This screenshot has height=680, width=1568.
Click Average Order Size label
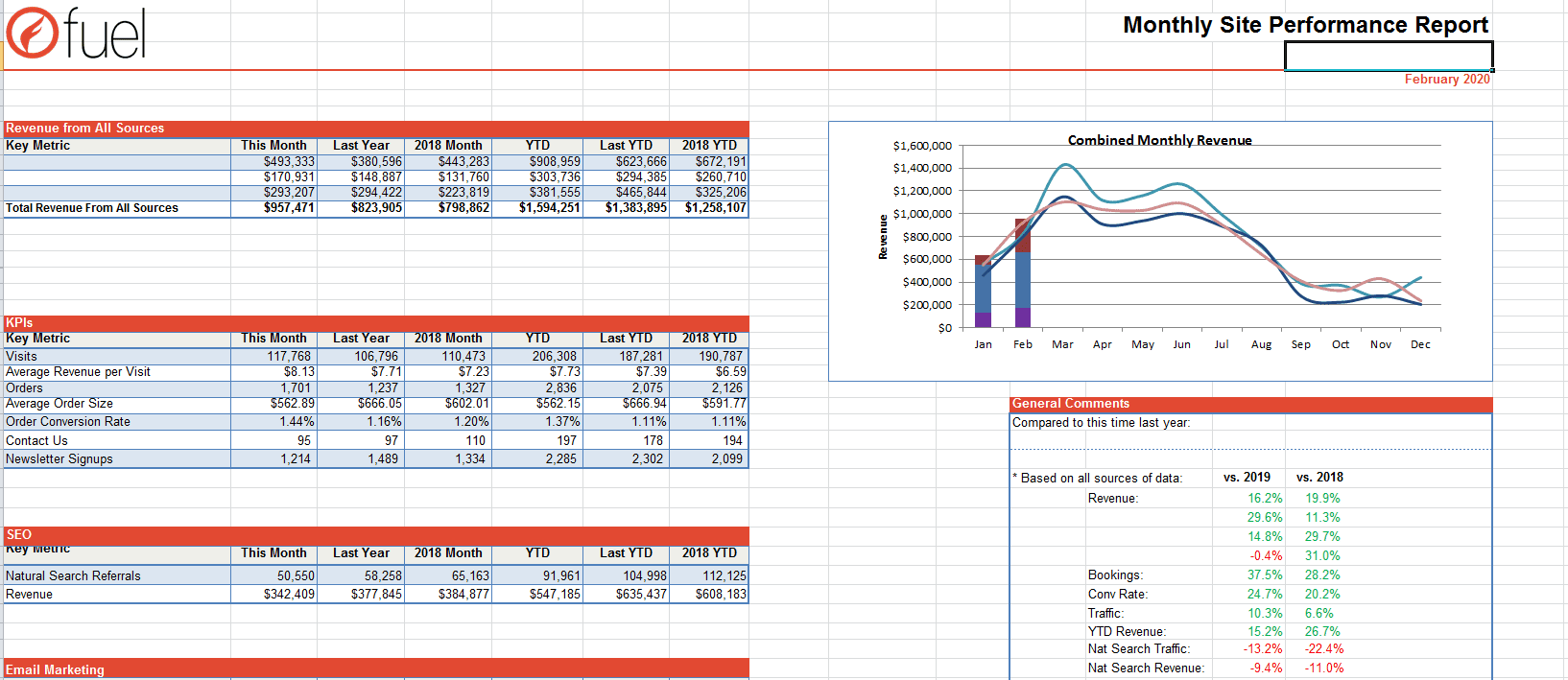tap(59, 404)
